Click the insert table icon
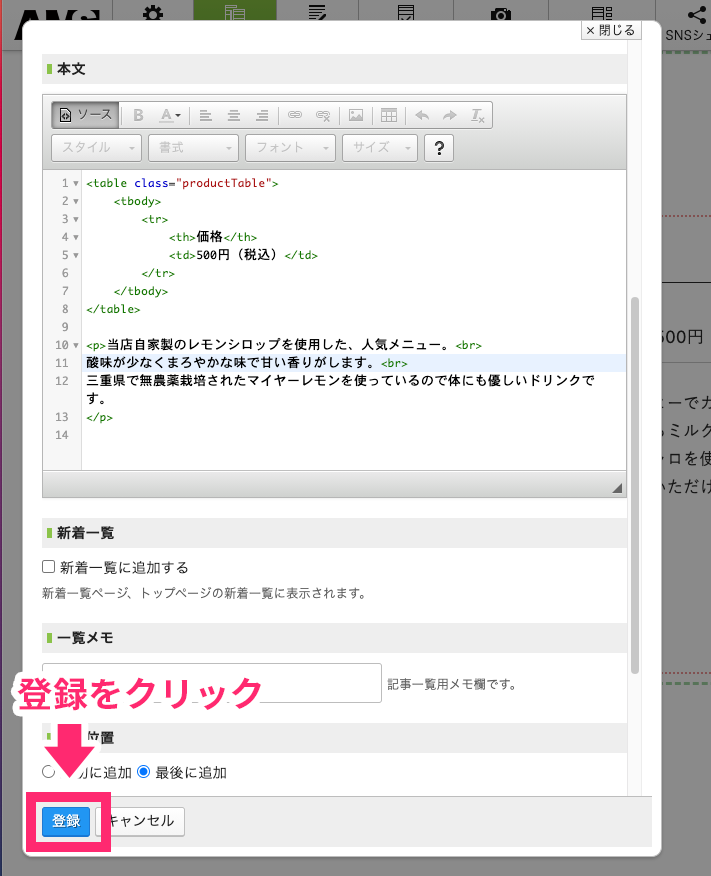711x876 pixels. click(389, 115)
